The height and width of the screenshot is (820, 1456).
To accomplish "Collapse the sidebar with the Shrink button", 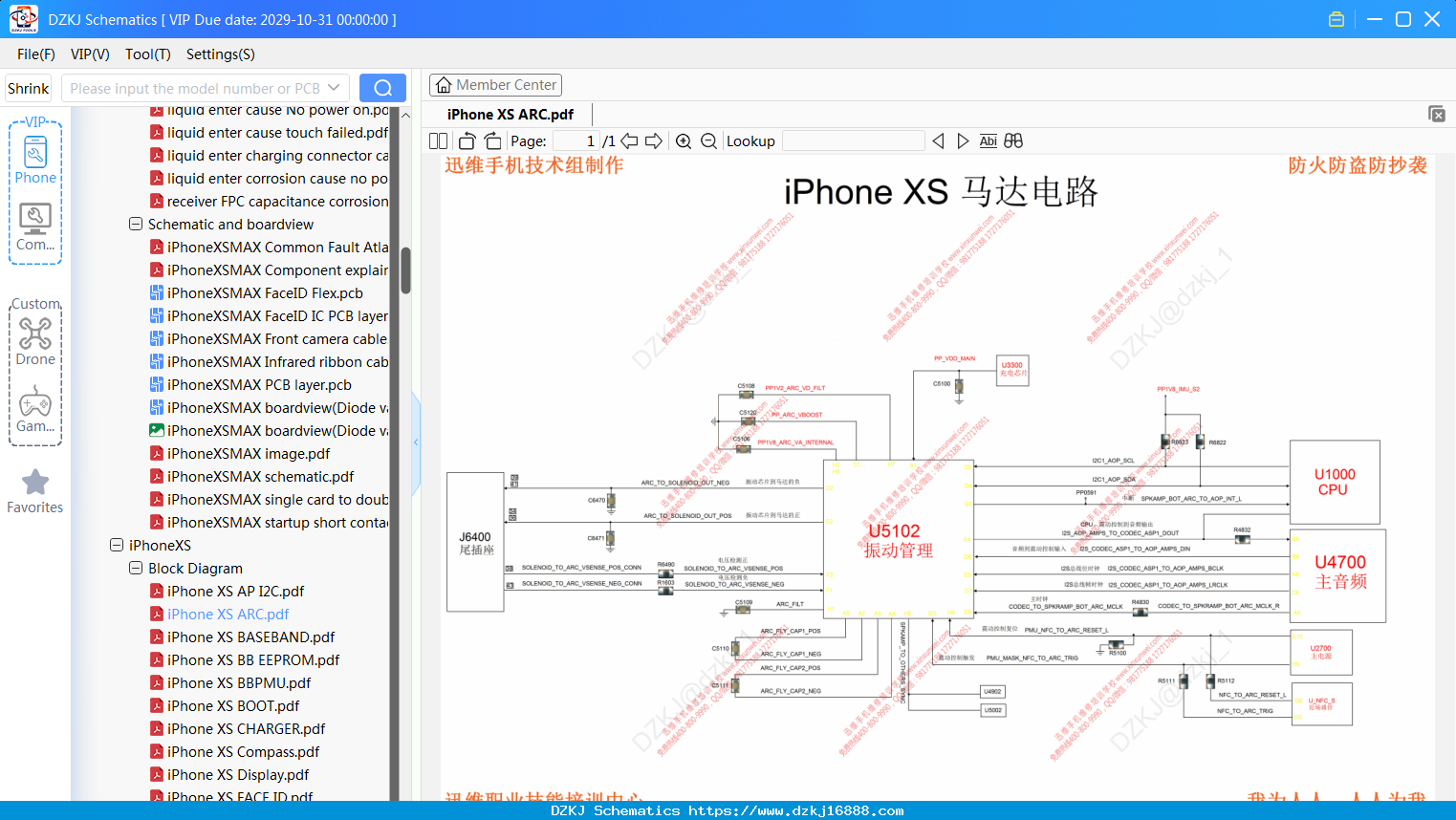I will [x=28, y=88].
